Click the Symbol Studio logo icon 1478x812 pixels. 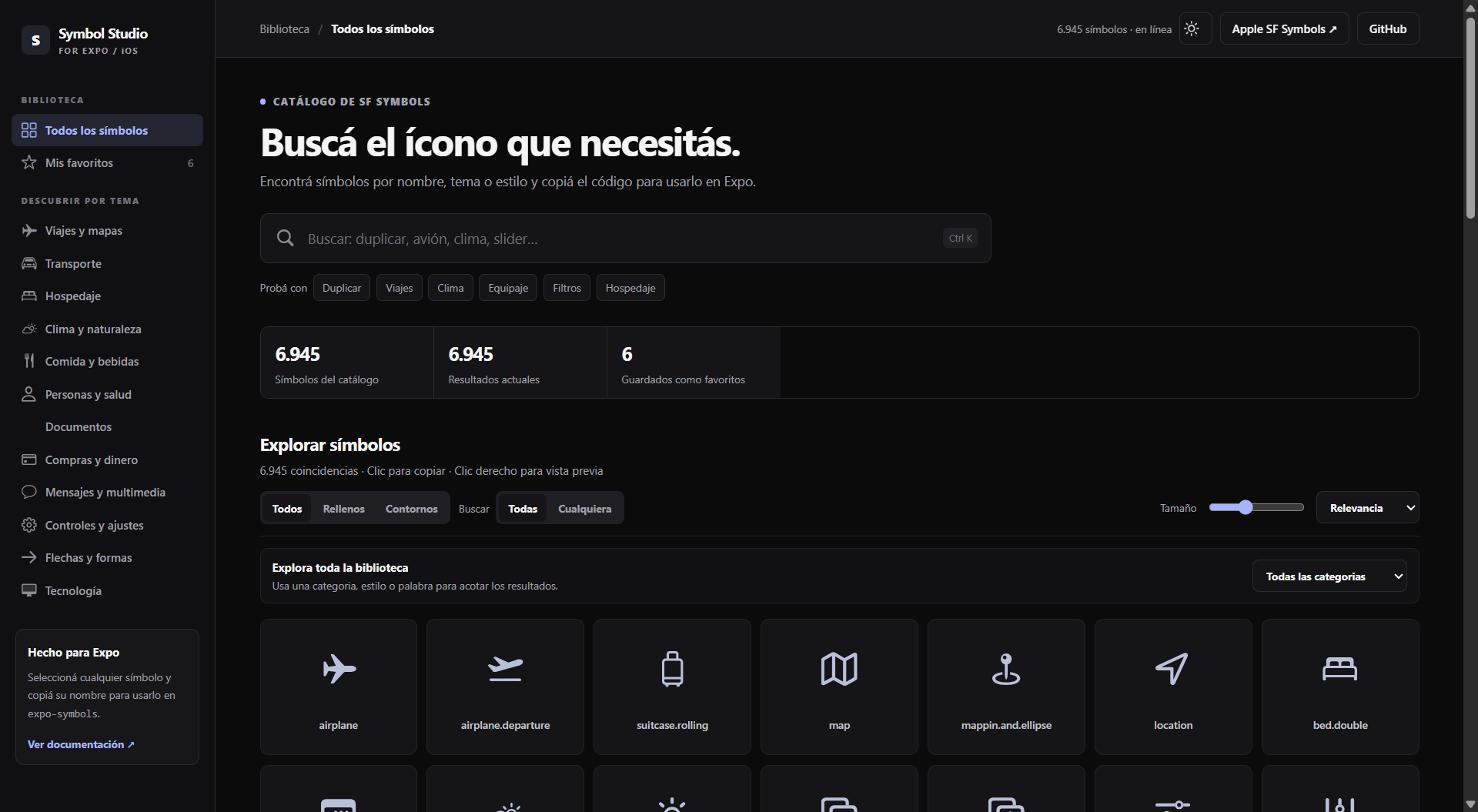[x=35, y=39]
